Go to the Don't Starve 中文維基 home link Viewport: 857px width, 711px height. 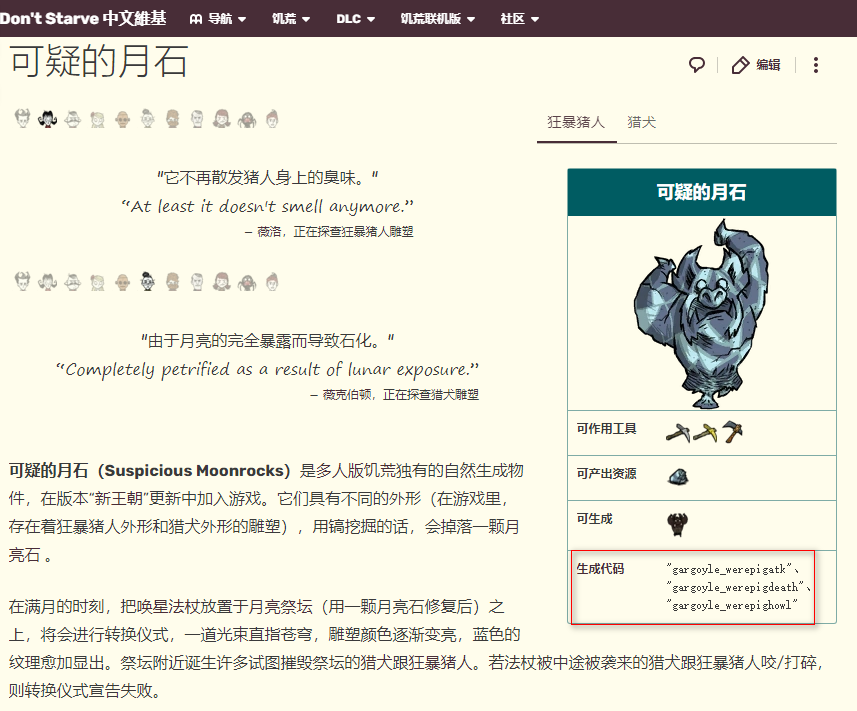click(83, 18)
